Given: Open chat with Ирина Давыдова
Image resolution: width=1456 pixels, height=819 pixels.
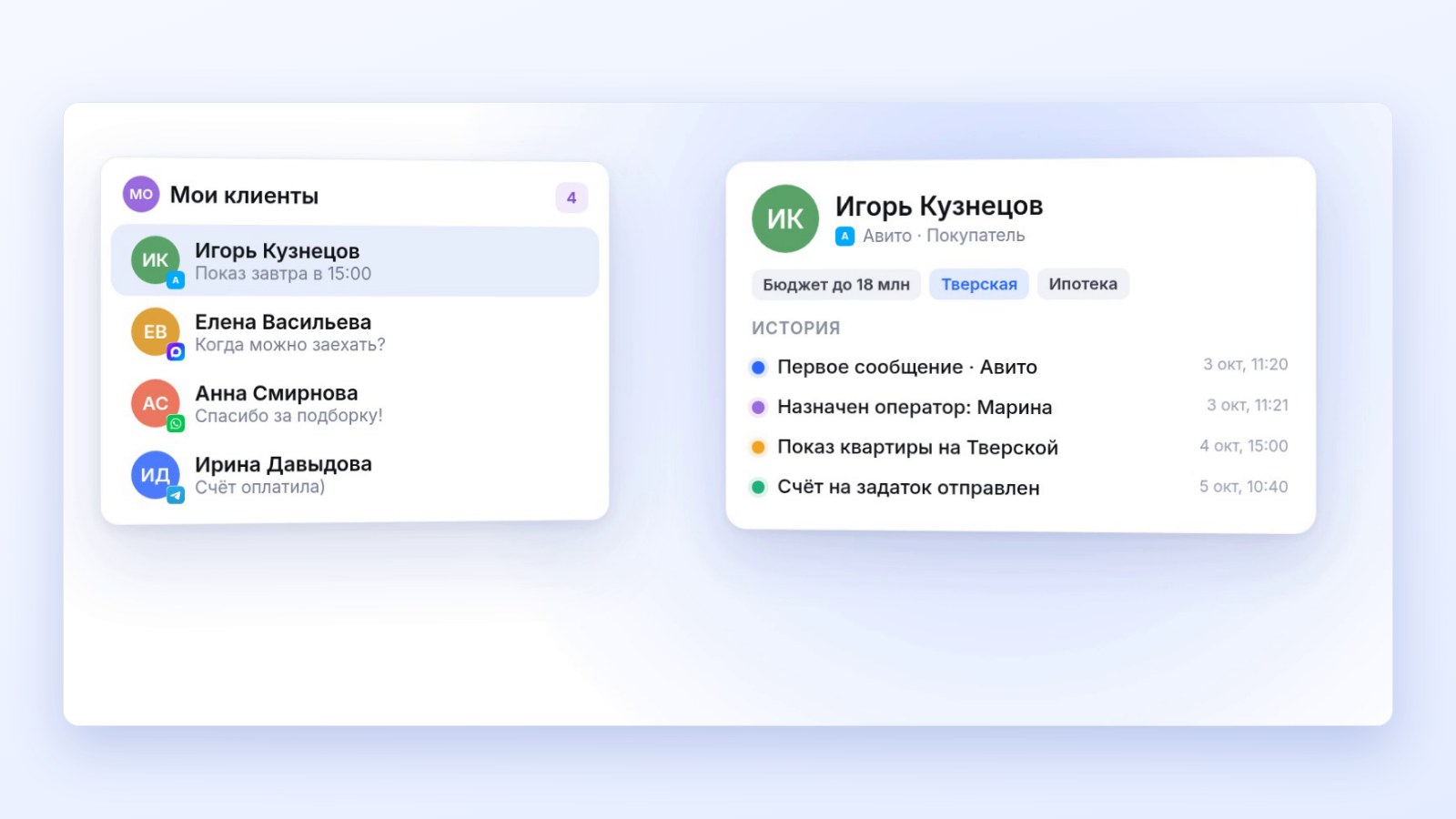Looking at the screenshot, I should click(355, 475).
